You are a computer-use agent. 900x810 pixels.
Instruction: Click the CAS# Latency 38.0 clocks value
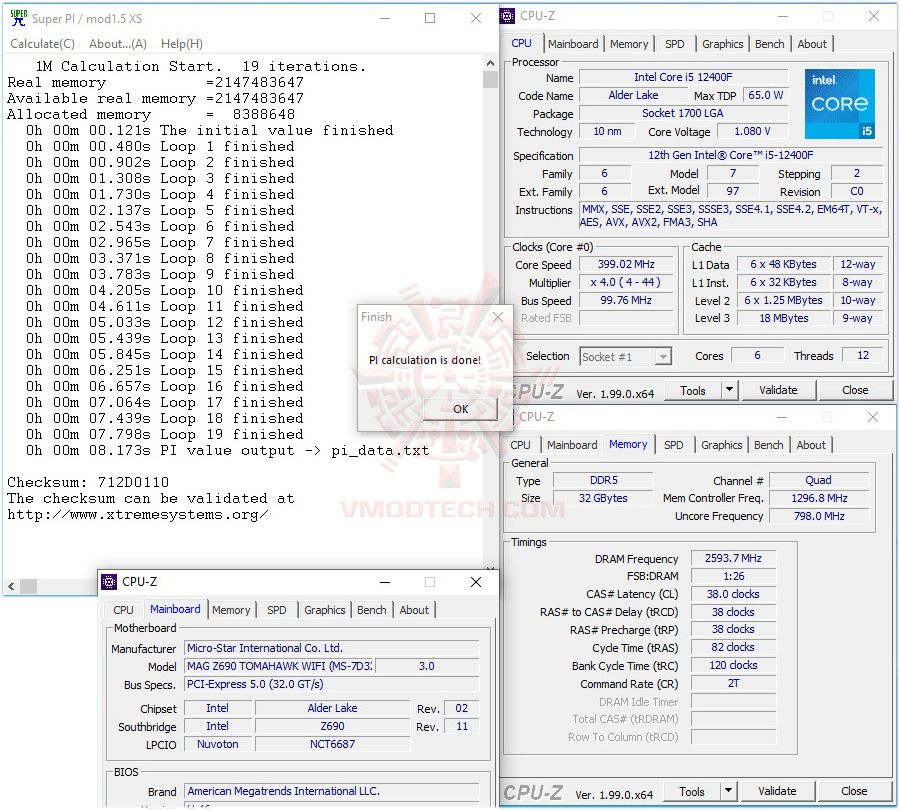tap(733, 594)
